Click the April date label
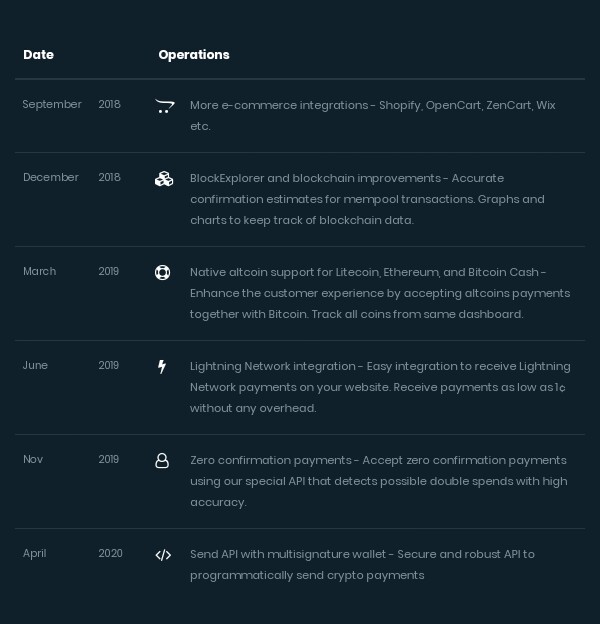 coord(35,554)
